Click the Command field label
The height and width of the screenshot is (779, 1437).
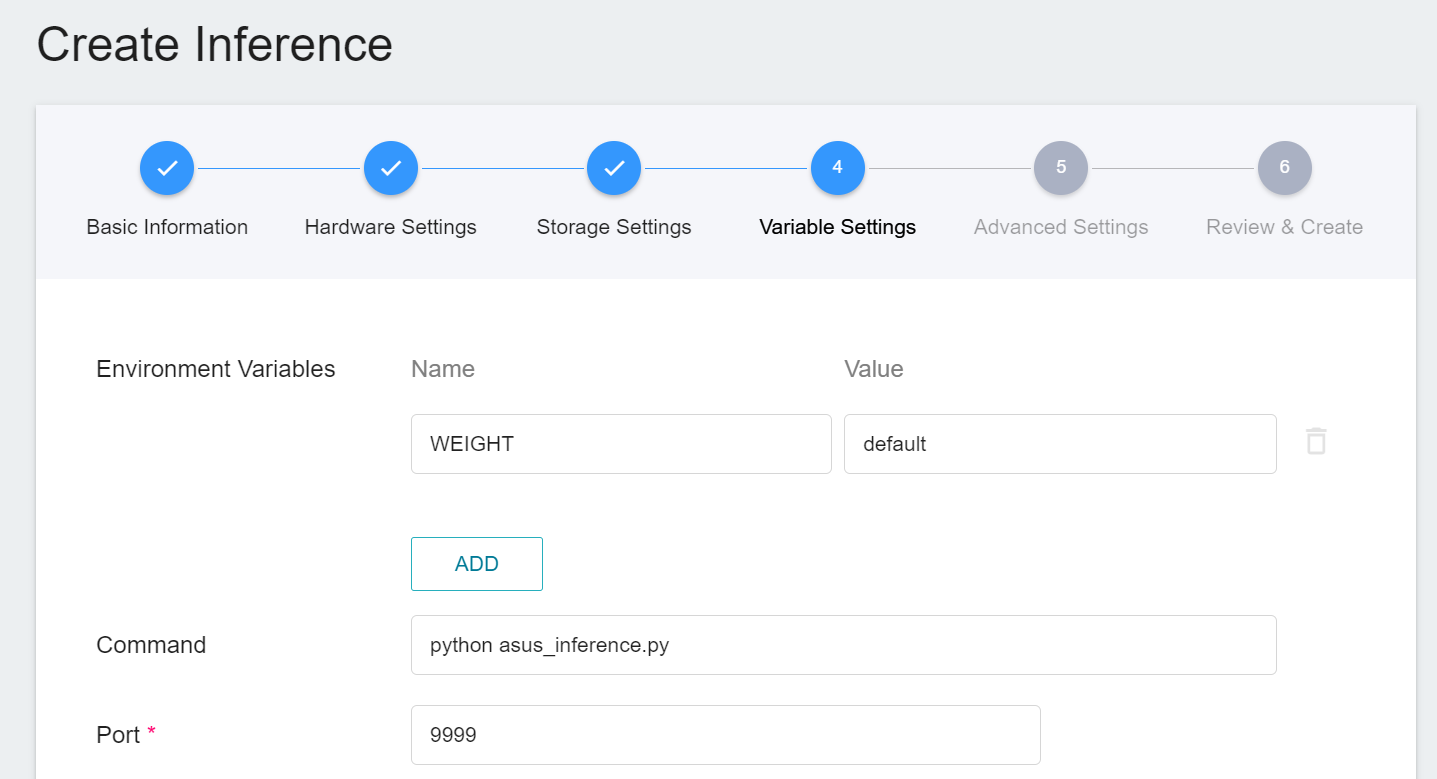pos(151,645)
